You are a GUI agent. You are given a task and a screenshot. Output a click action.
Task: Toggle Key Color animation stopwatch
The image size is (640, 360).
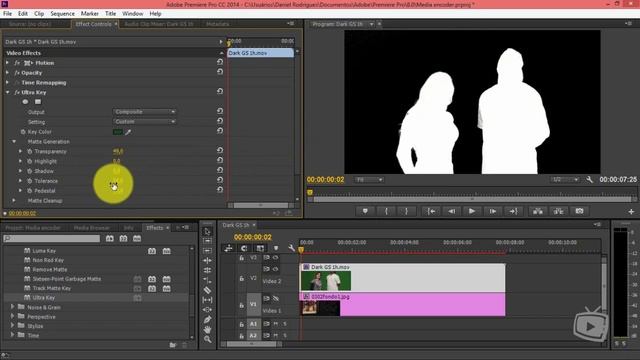tap(23, 132)
